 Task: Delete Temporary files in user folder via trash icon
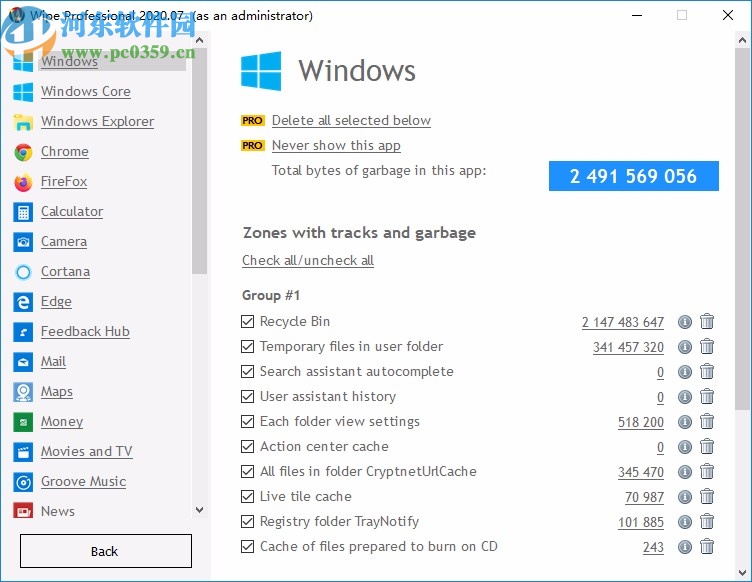(x=707, y=346)
